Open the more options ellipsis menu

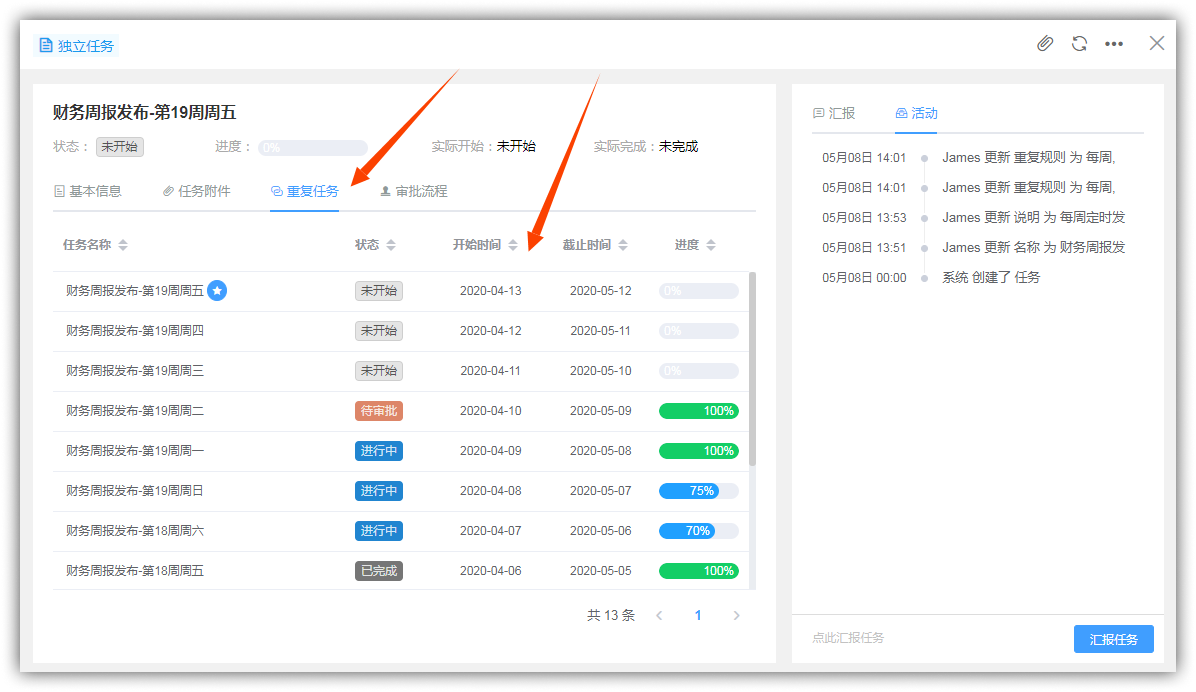point(1114,44)
